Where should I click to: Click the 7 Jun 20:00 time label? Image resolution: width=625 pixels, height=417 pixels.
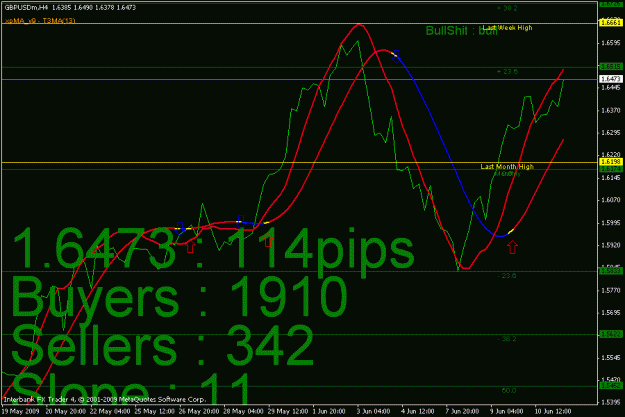462,411
